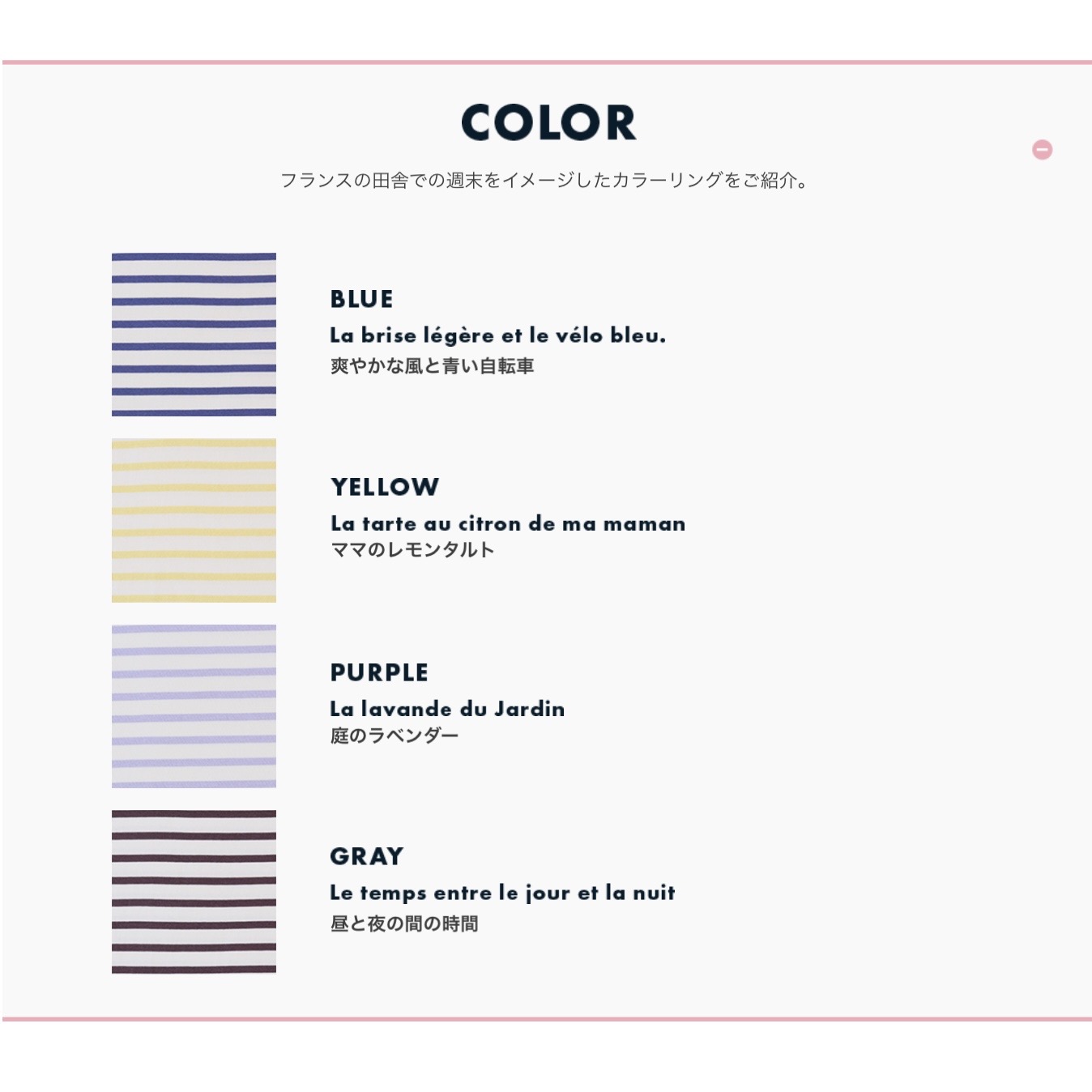Click the text 'La brise légère et le vélo bleu.'
This screenshot has height=1092, width=1092.
(x=497, y=335)
